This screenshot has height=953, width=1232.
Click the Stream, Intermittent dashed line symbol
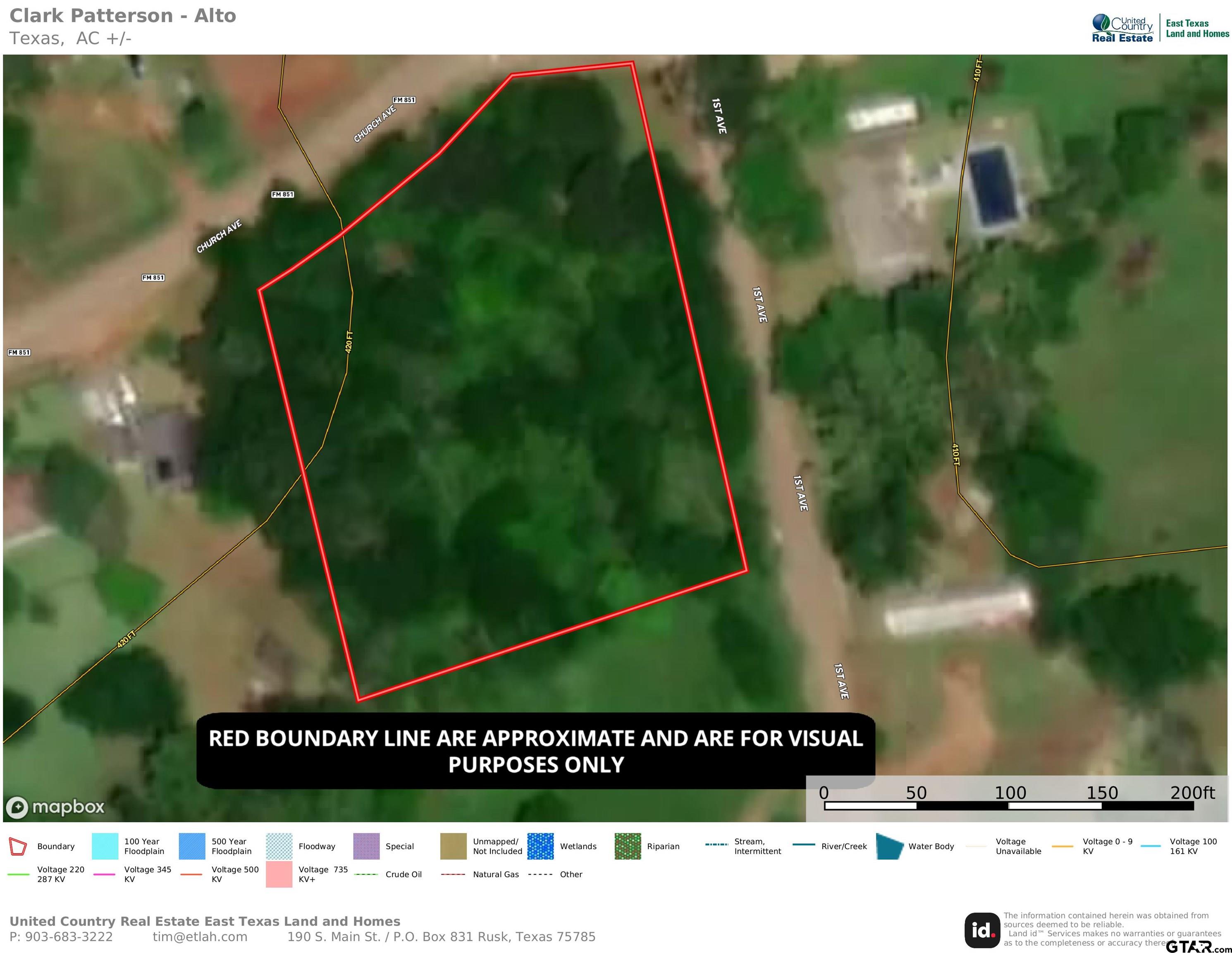[716, 845]
